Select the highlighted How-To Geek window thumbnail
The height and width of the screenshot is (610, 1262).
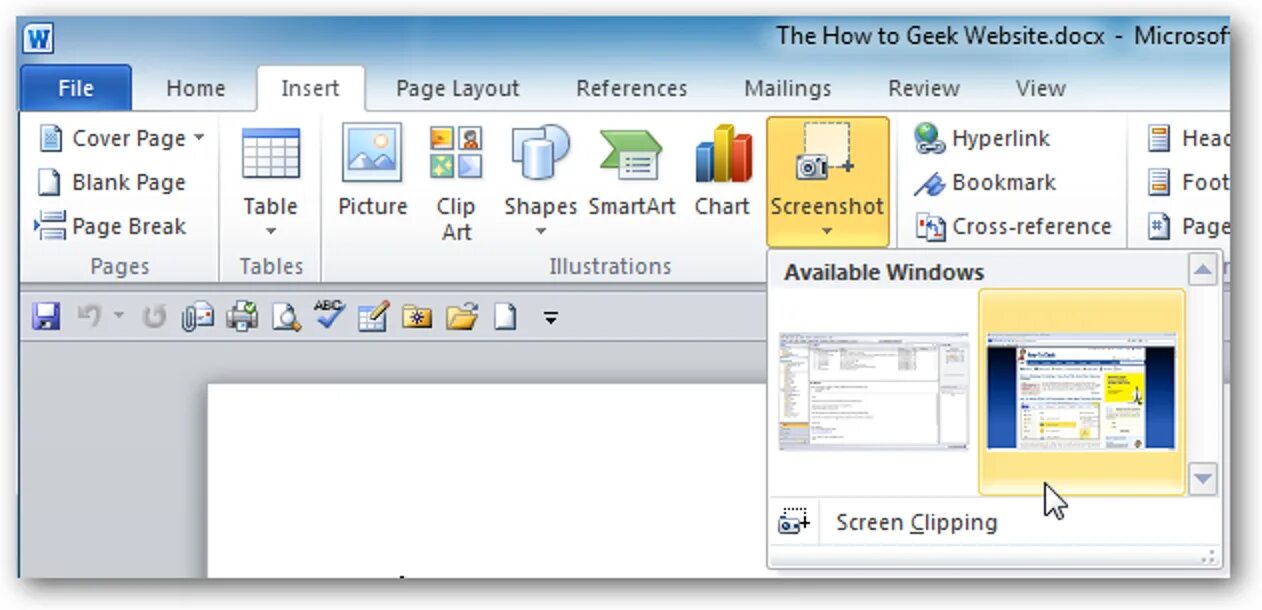(1081, 392)
